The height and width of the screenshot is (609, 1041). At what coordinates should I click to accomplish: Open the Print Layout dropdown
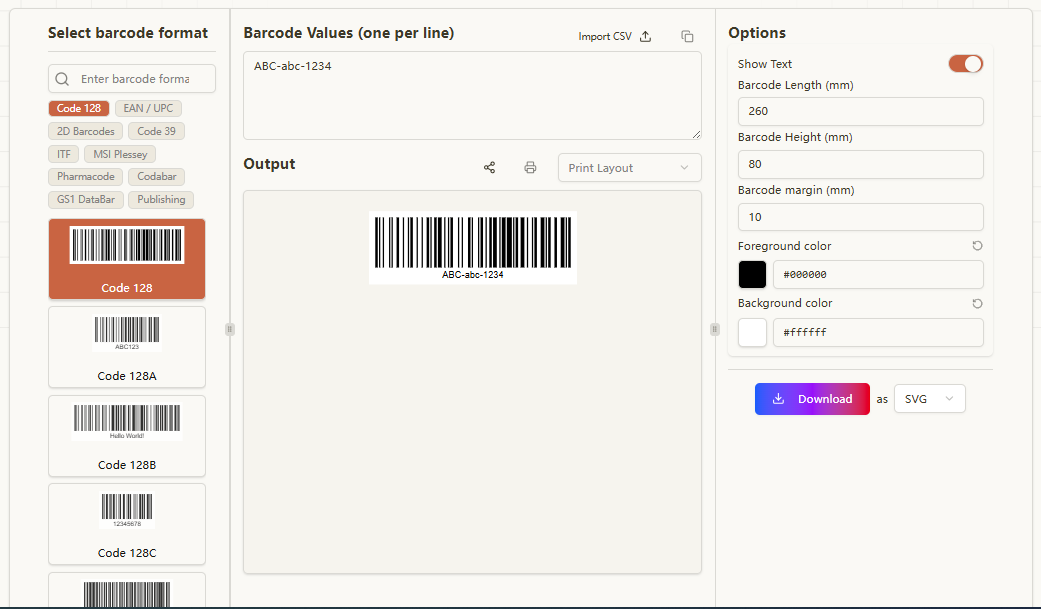(629, 167)
